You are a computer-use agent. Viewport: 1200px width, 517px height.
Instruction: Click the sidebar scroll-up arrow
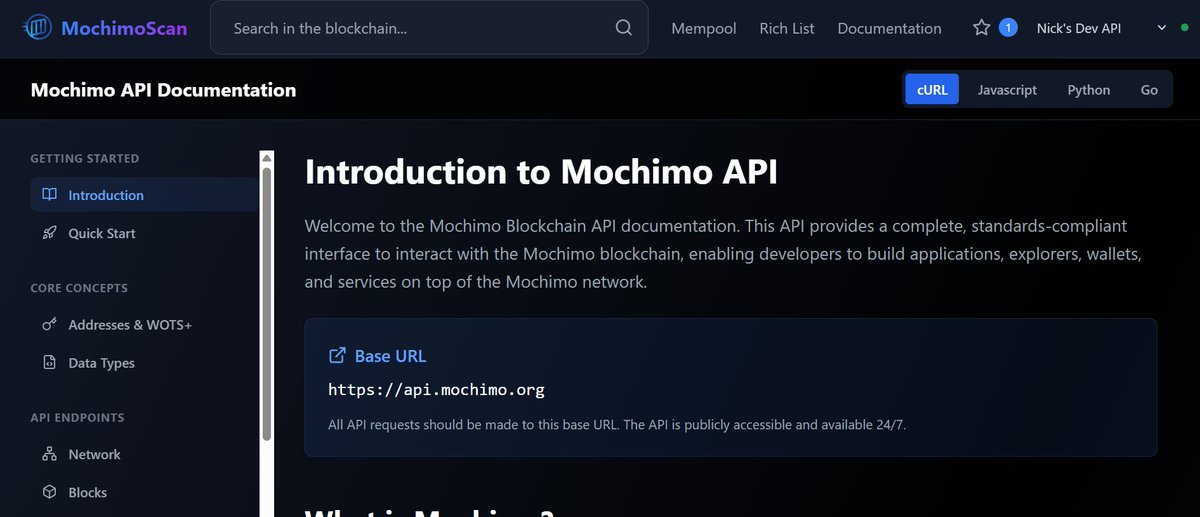coord(267,157)
